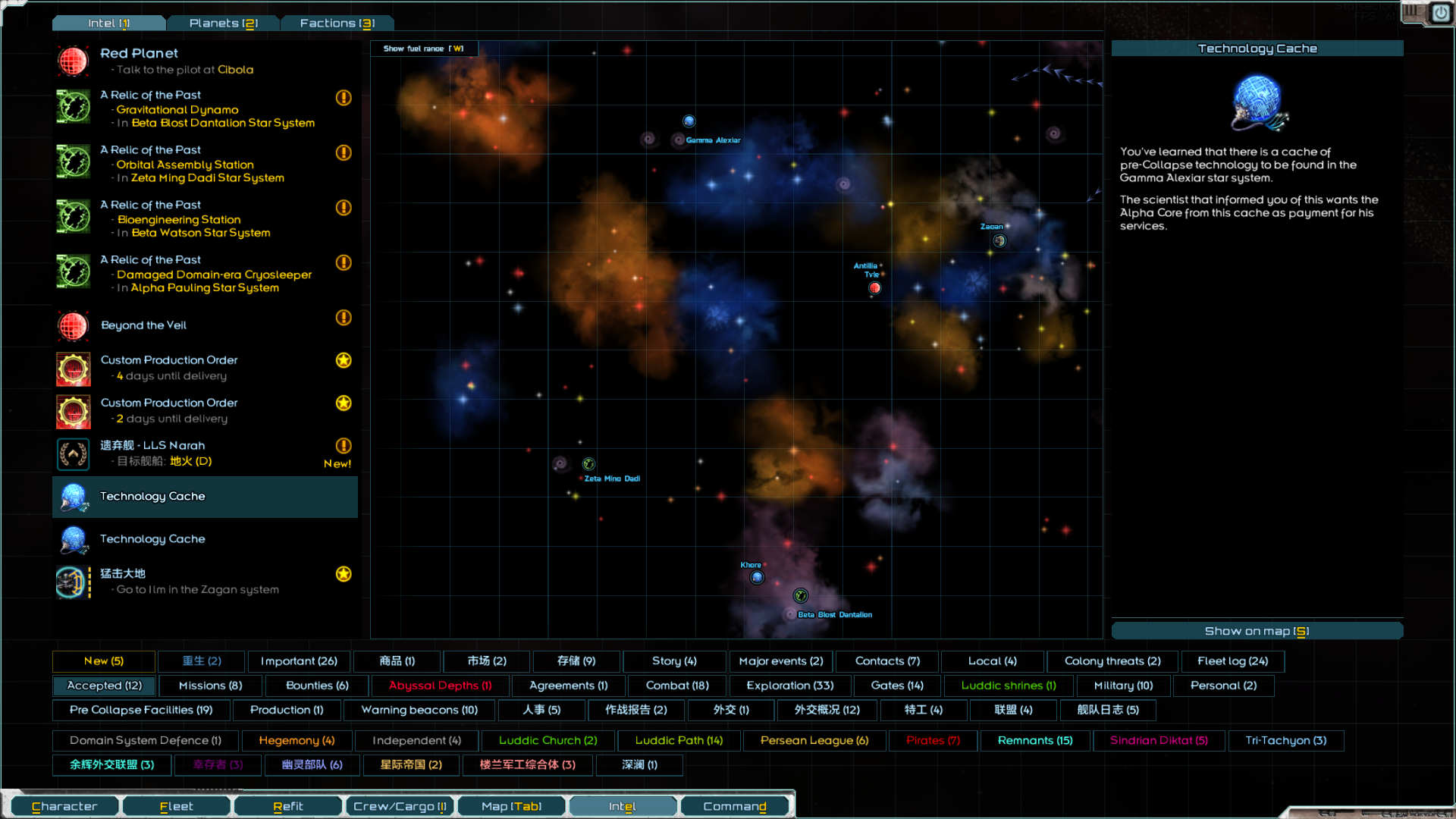Click the Gravitational Dynamo relic icon
1456x819 pixels.
(73, 107)
